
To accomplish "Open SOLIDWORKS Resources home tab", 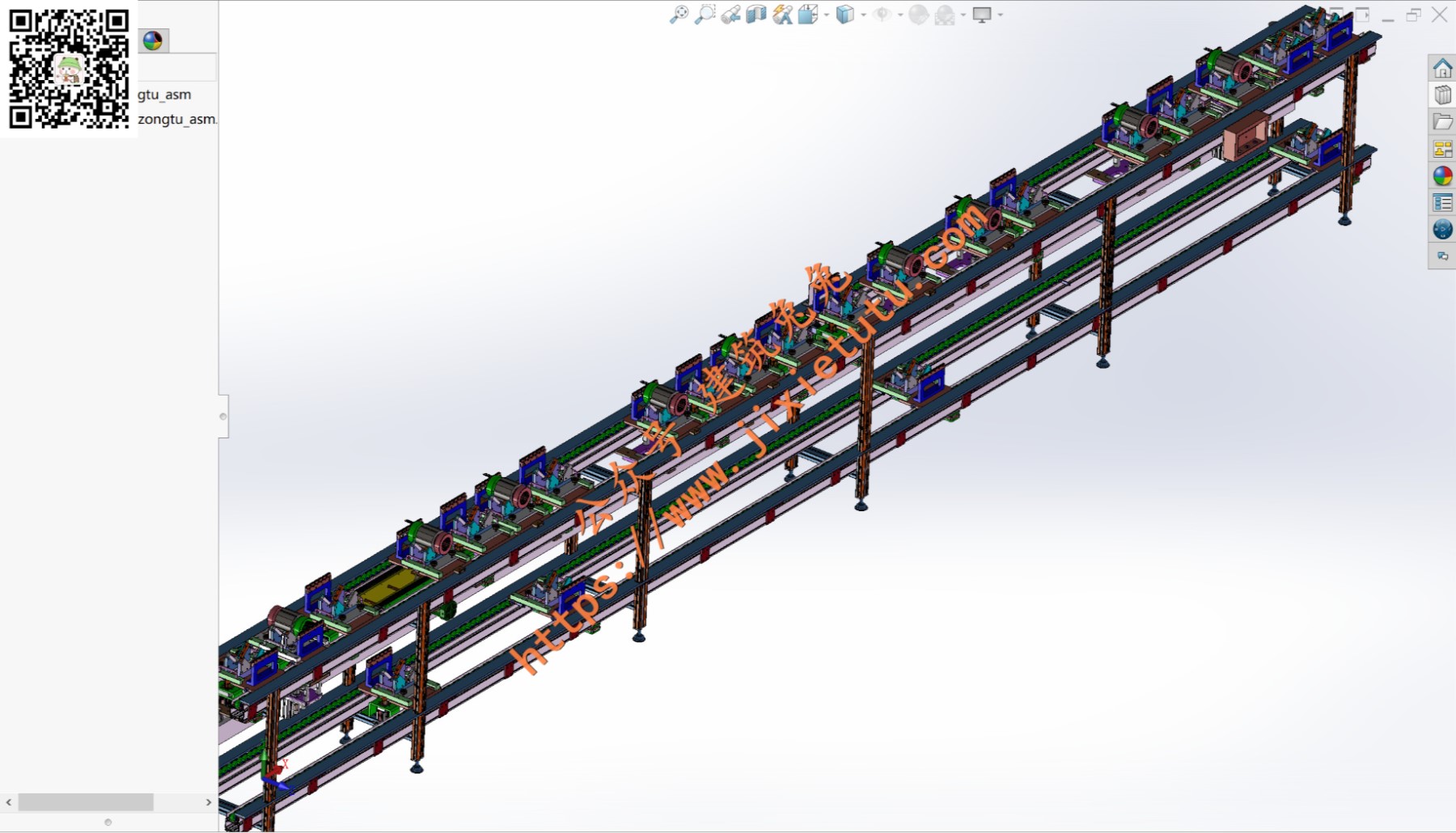I will coord(1442,69).
